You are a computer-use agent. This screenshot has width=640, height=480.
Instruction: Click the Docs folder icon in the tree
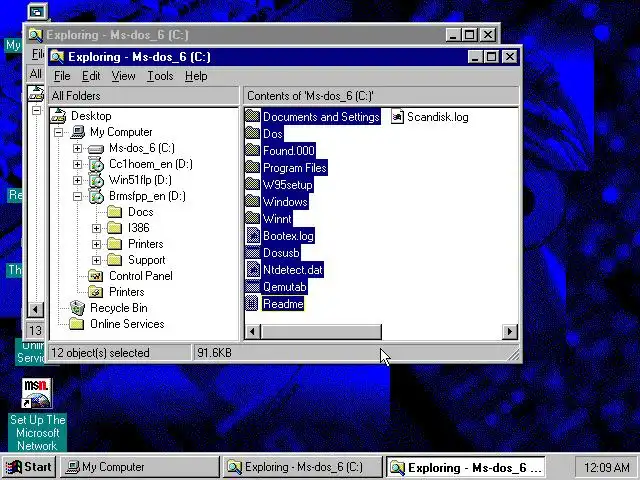click(x=115, y=212)
